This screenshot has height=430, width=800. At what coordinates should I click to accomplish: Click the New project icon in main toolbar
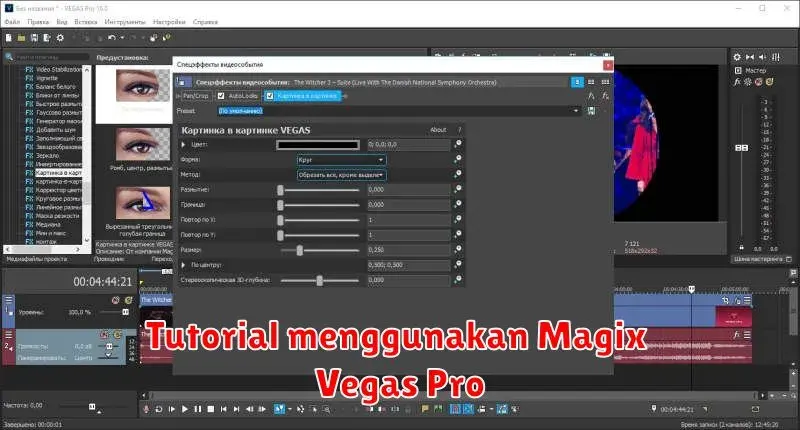pos(9,38)
